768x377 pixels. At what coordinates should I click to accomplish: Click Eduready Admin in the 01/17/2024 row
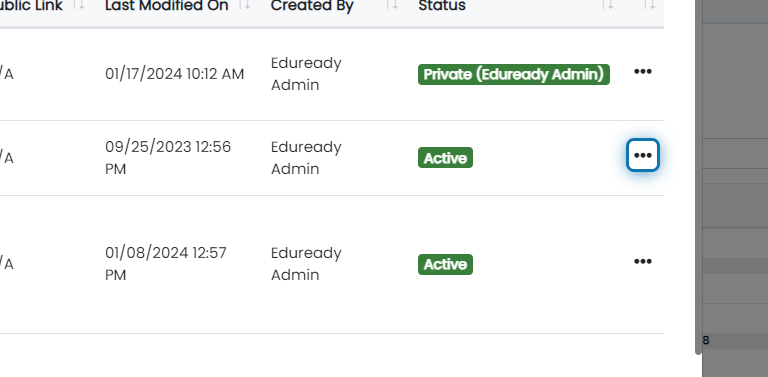306,74
